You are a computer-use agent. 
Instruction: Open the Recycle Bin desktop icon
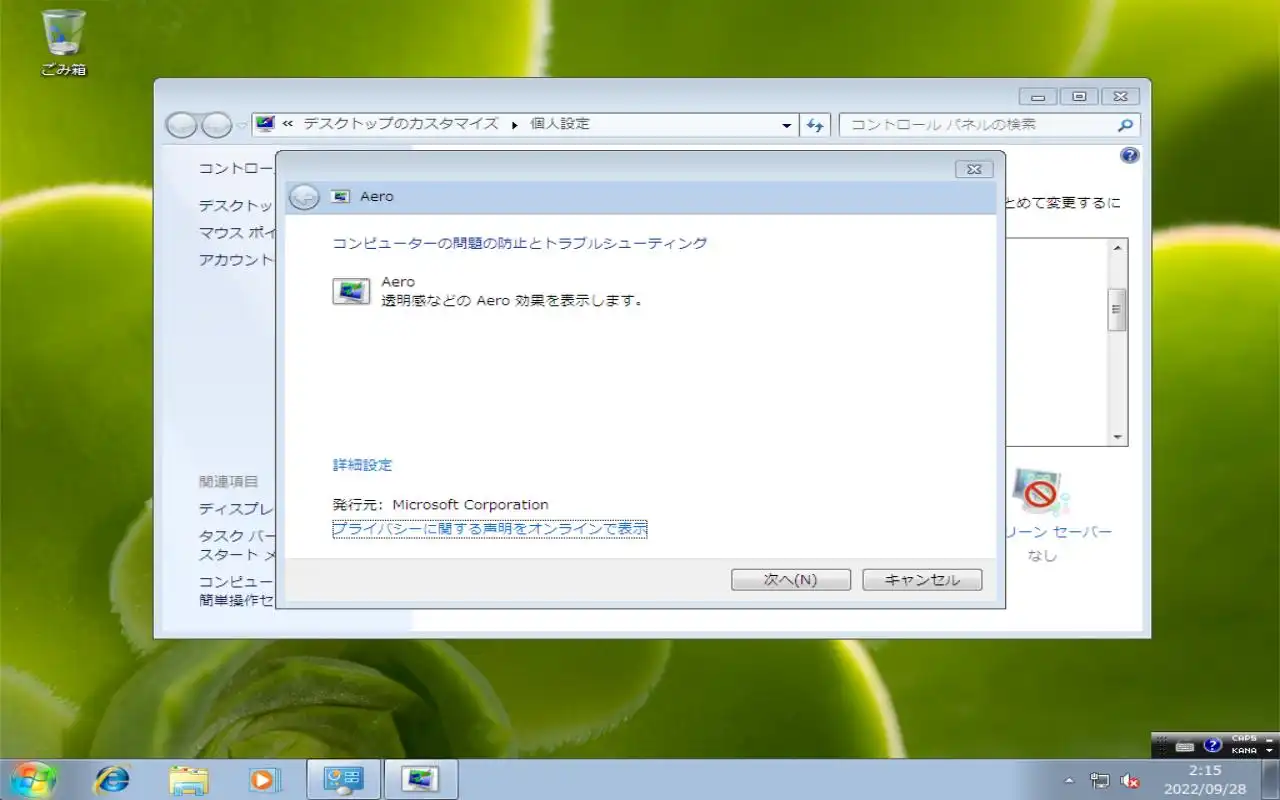click(x=64, y=42)
